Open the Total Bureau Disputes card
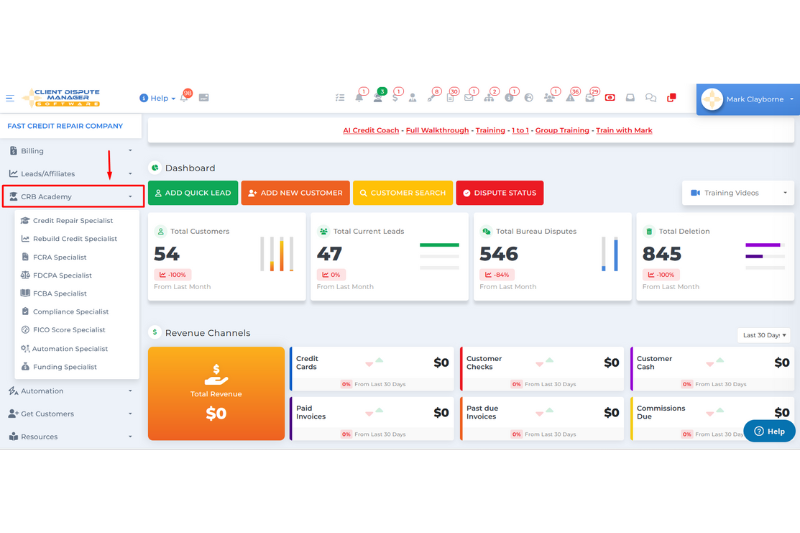 coord(553,257)
